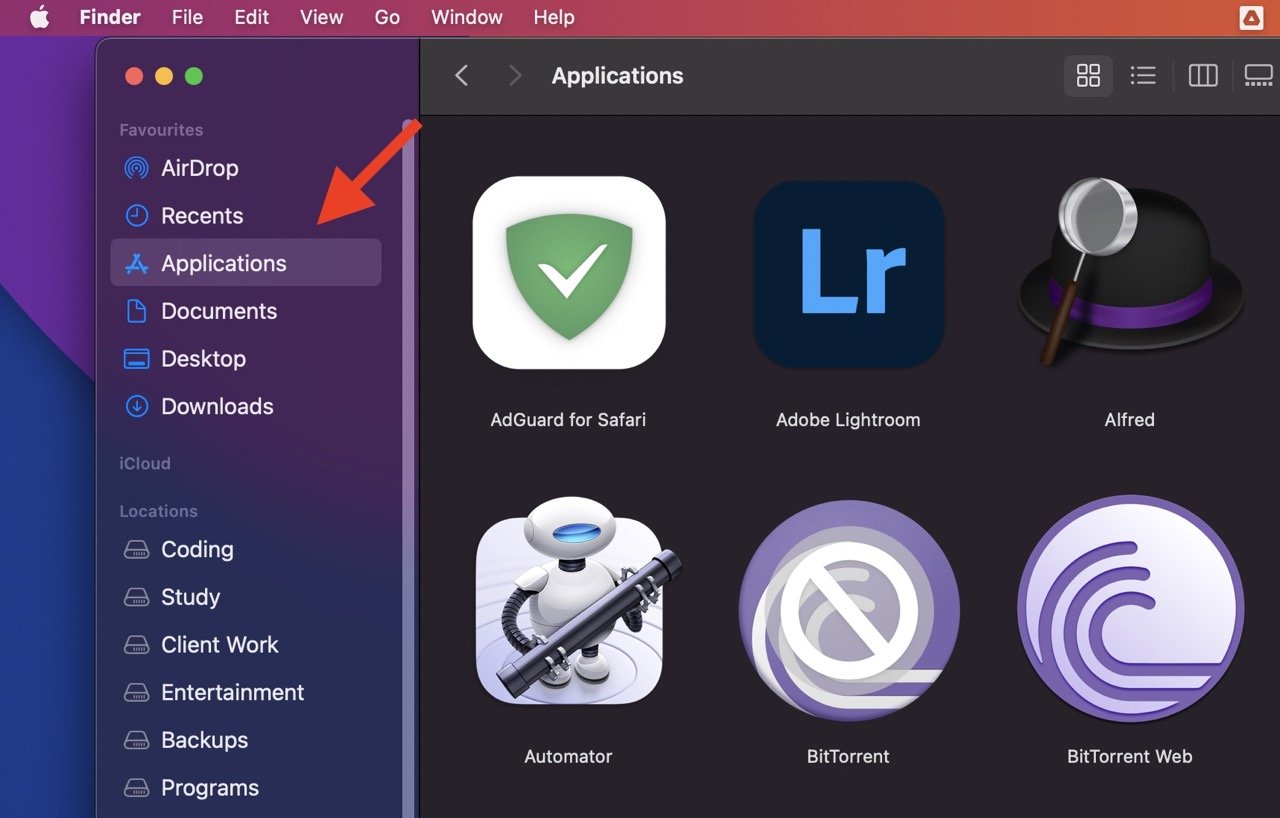Click the Coding drive icon

[x=136, y=550]
